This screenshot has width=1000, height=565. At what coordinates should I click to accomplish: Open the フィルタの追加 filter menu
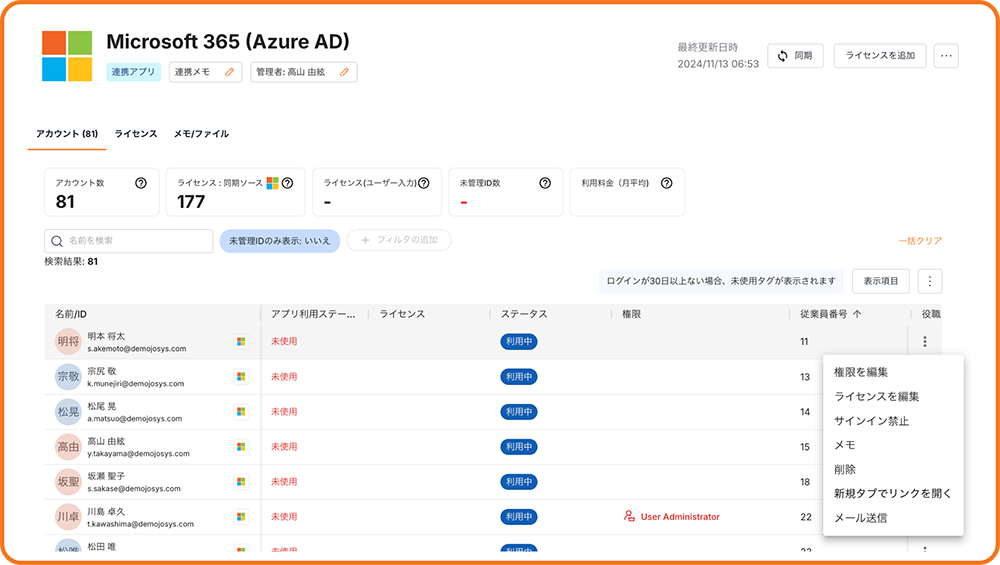[x=398, y=241]
